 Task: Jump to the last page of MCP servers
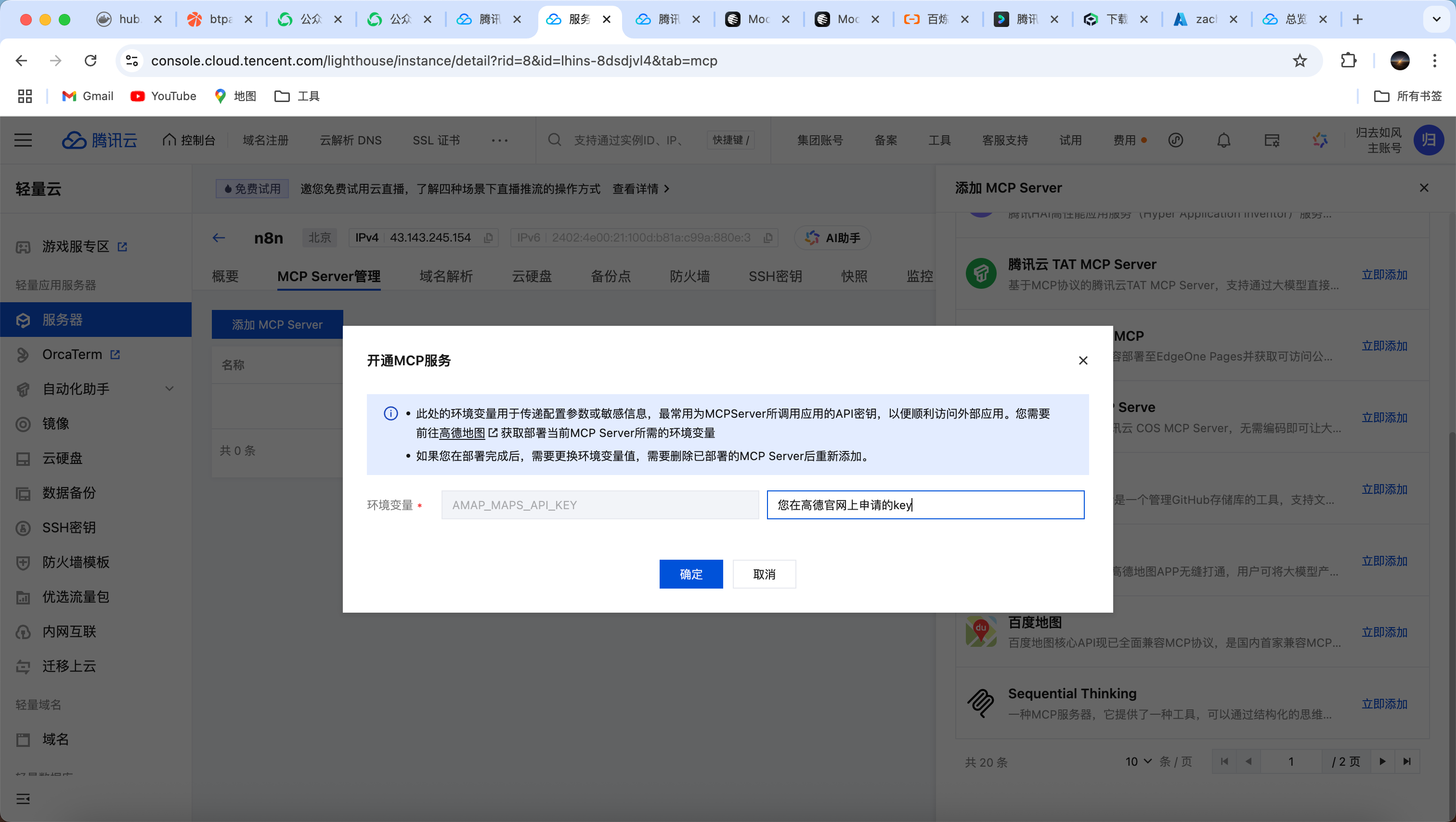[x=1407, y=761]
